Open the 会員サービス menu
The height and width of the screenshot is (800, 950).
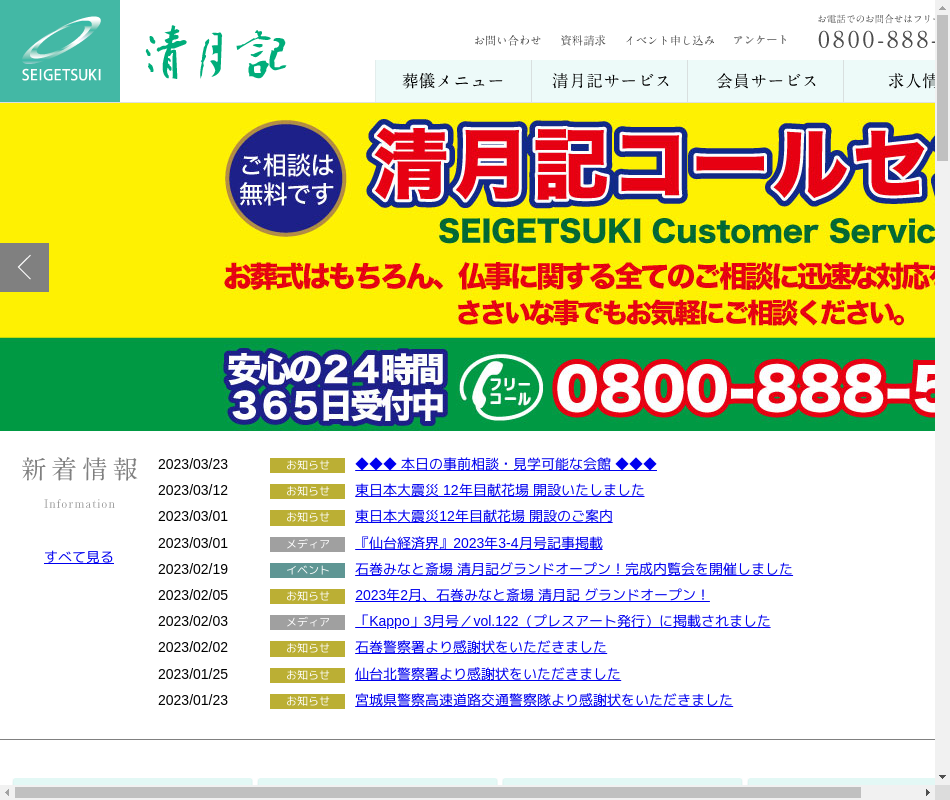[x=766, y=81]
